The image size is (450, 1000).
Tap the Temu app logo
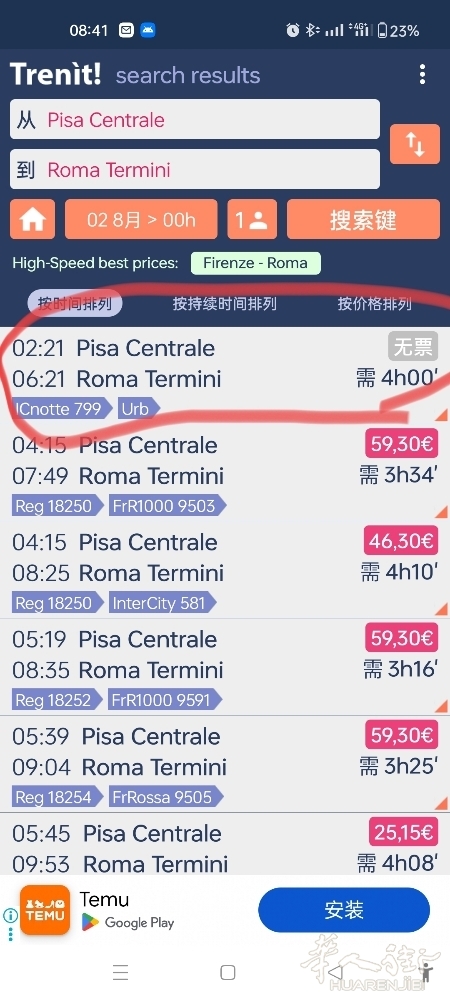[x=45, y=910]
